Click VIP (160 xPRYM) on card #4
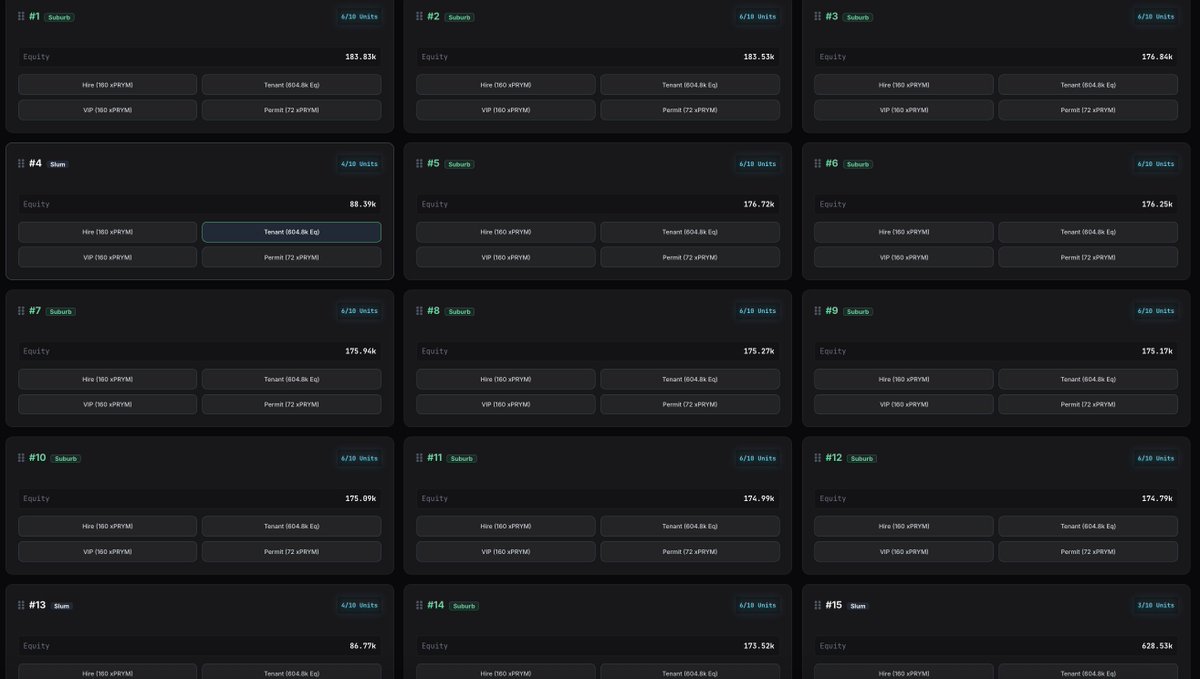Screen dimensions: 1200x679 coord(108,257)
